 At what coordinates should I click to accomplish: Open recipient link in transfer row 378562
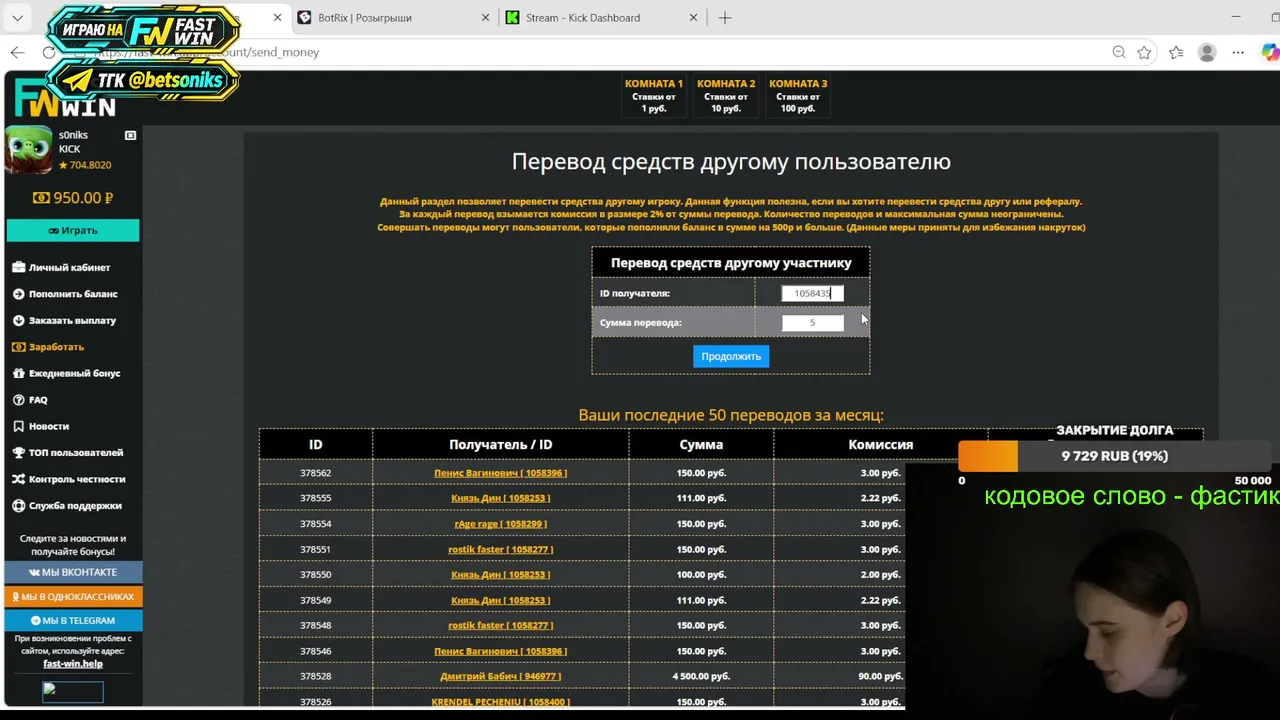point(500,473)
